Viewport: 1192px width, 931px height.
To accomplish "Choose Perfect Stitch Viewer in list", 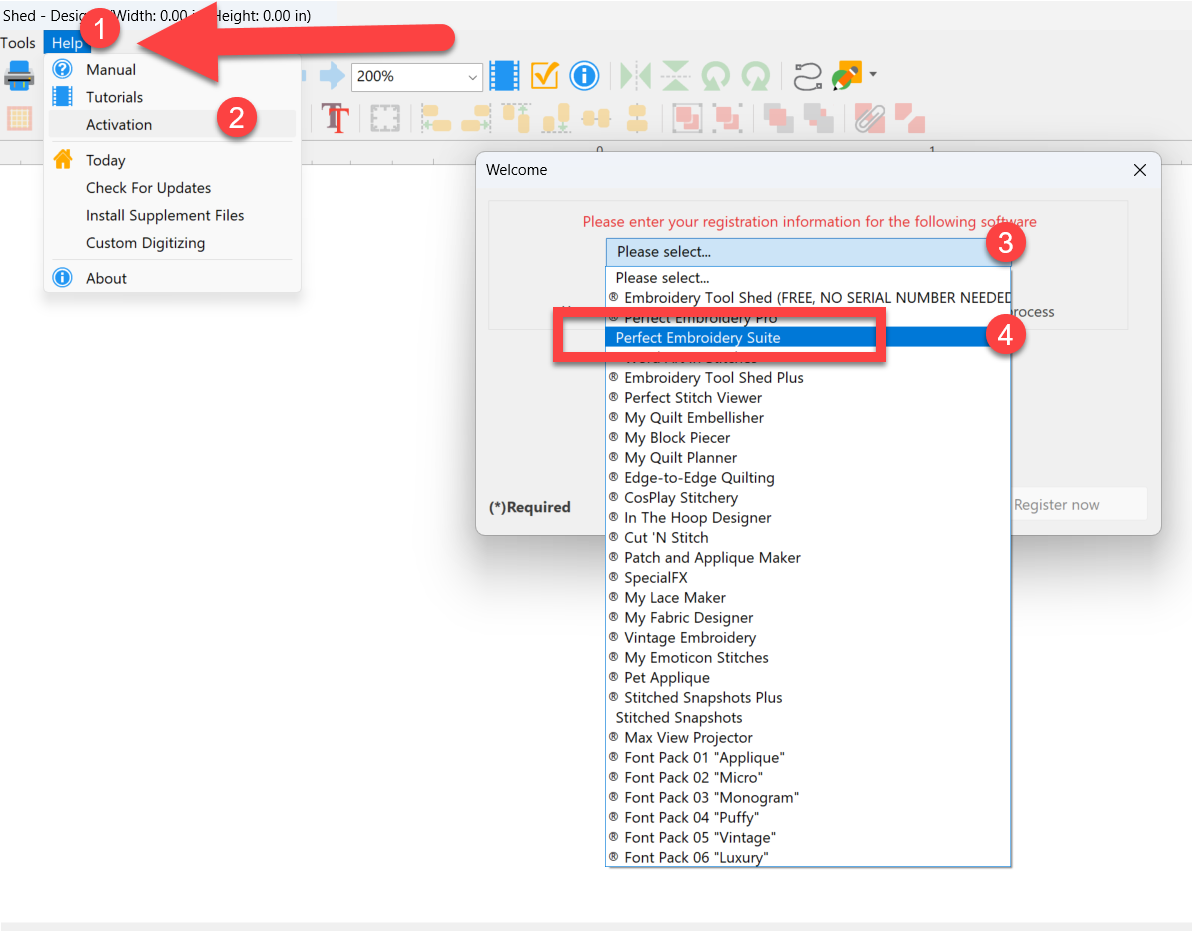I will coord(808,397).
